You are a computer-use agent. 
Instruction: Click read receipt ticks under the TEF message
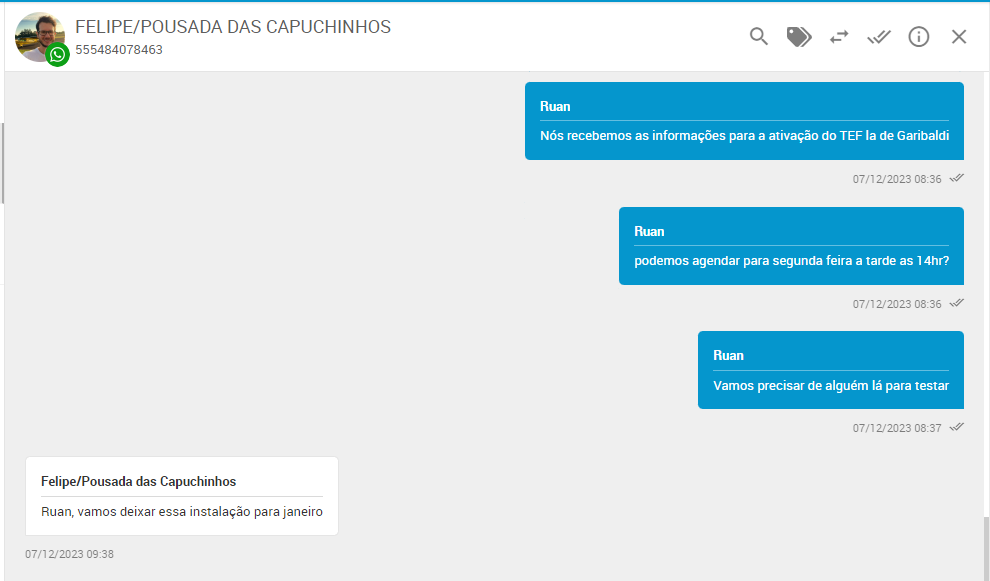957,179
